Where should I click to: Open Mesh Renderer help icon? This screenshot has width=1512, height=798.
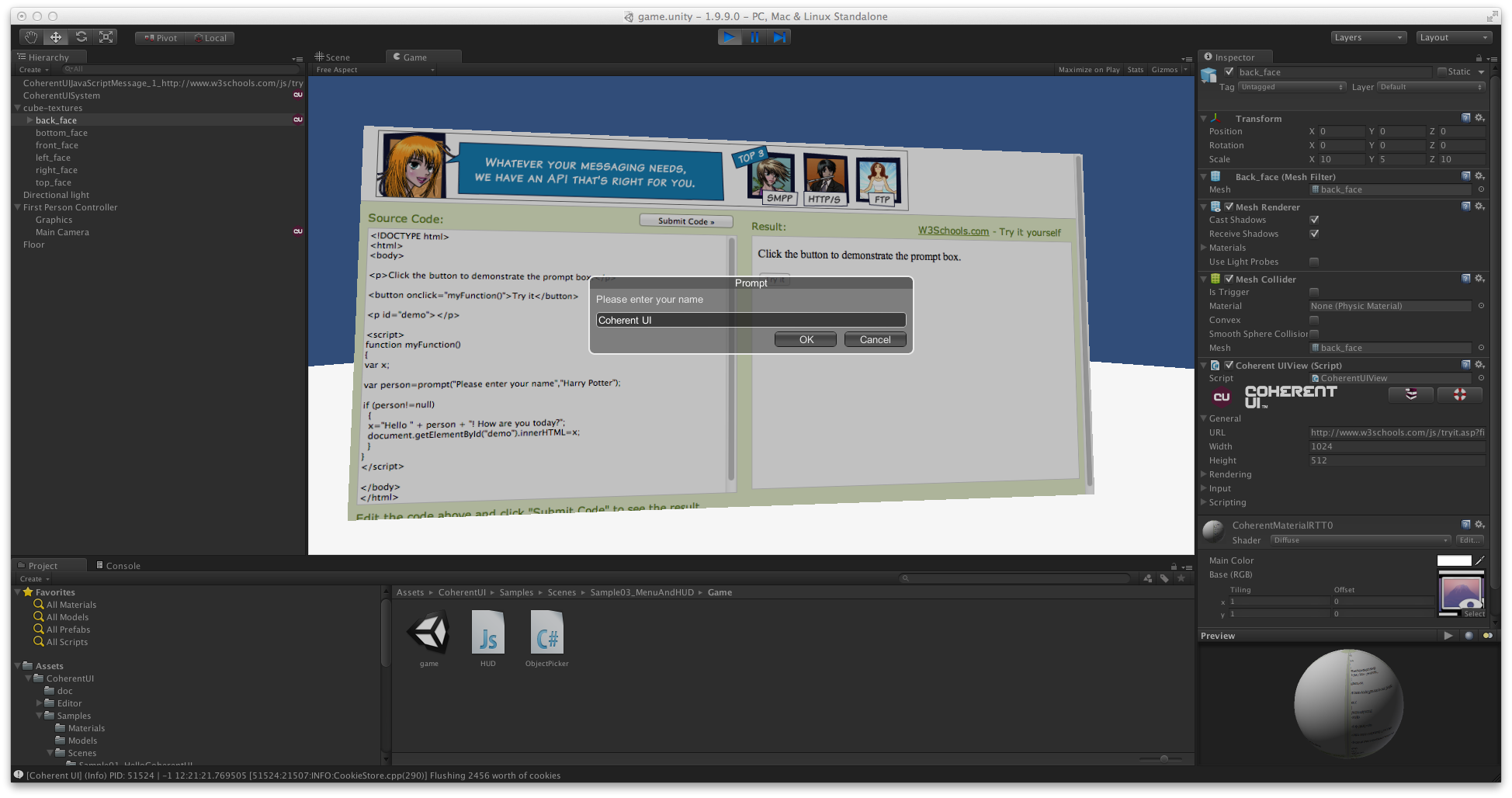[x=1466, y=206]
